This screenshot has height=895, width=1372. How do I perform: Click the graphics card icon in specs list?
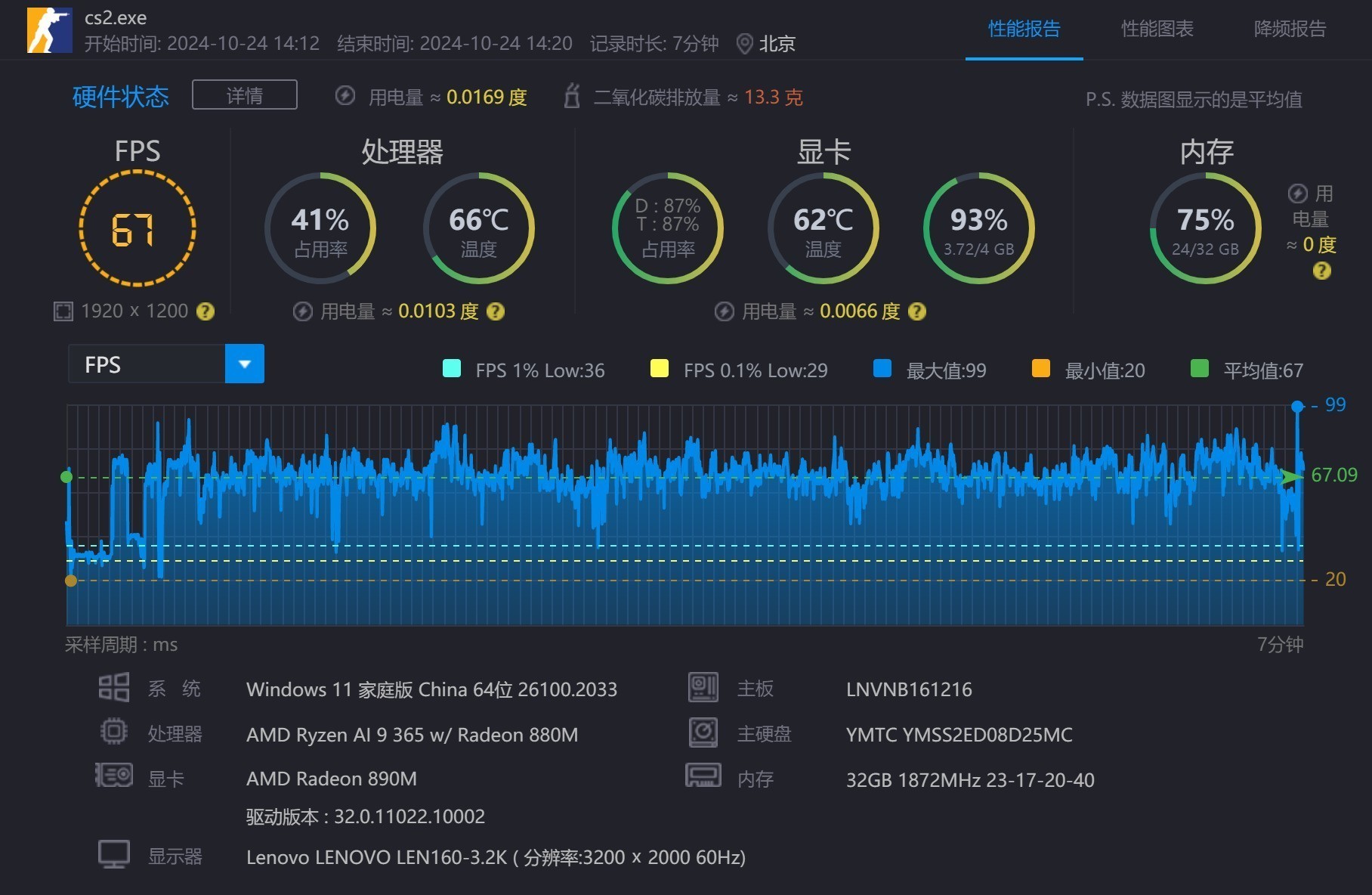(x=114, y=776)
